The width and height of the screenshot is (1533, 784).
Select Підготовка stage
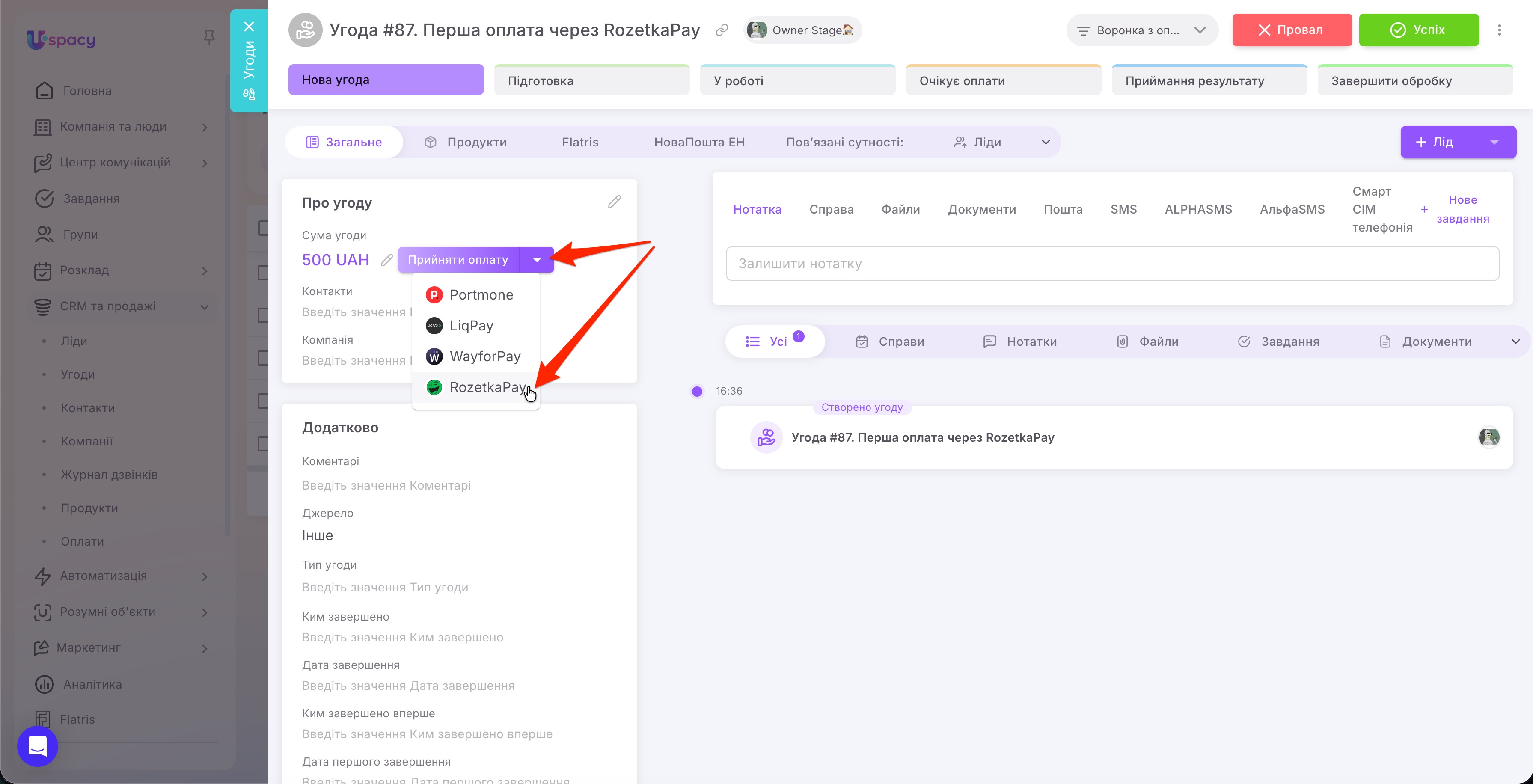click(x=591, y=80)
